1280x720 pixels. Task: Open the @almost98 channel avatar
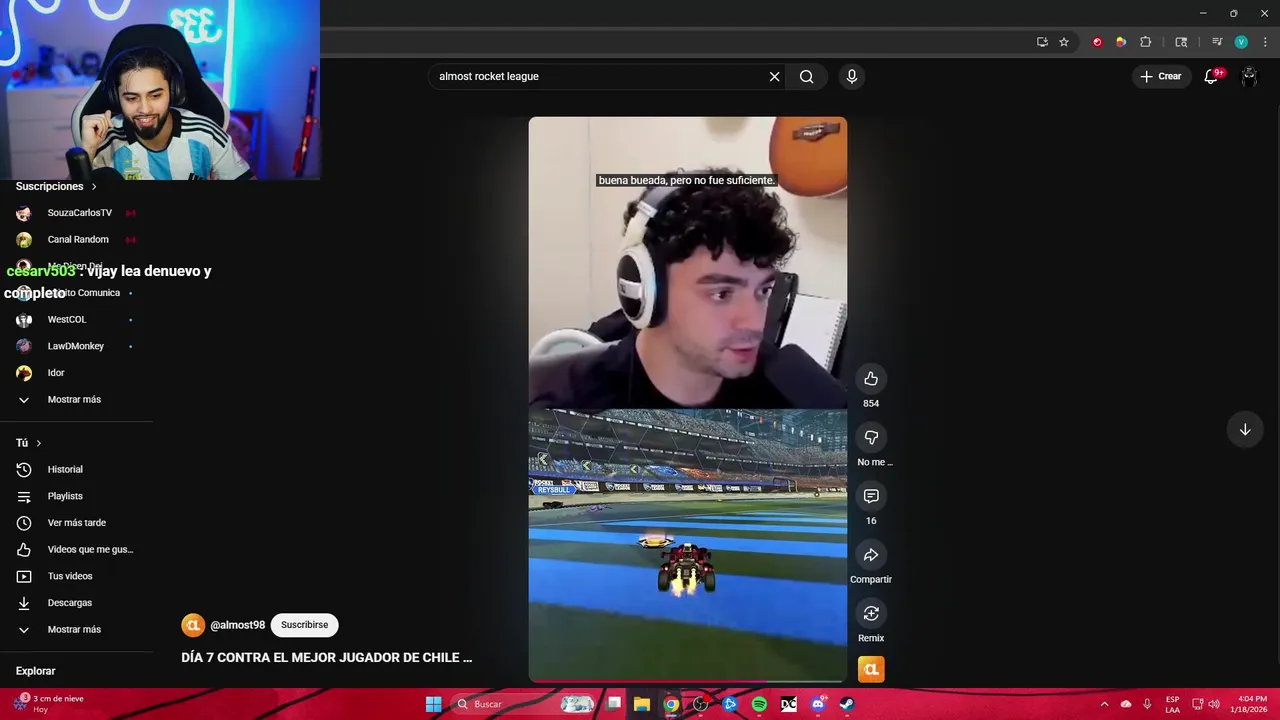[x=192, y=625]
